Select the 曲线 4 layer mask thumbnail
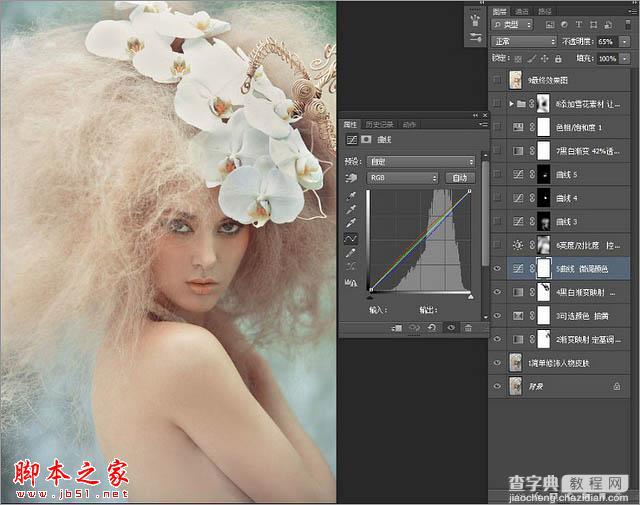 coord(544,198)
